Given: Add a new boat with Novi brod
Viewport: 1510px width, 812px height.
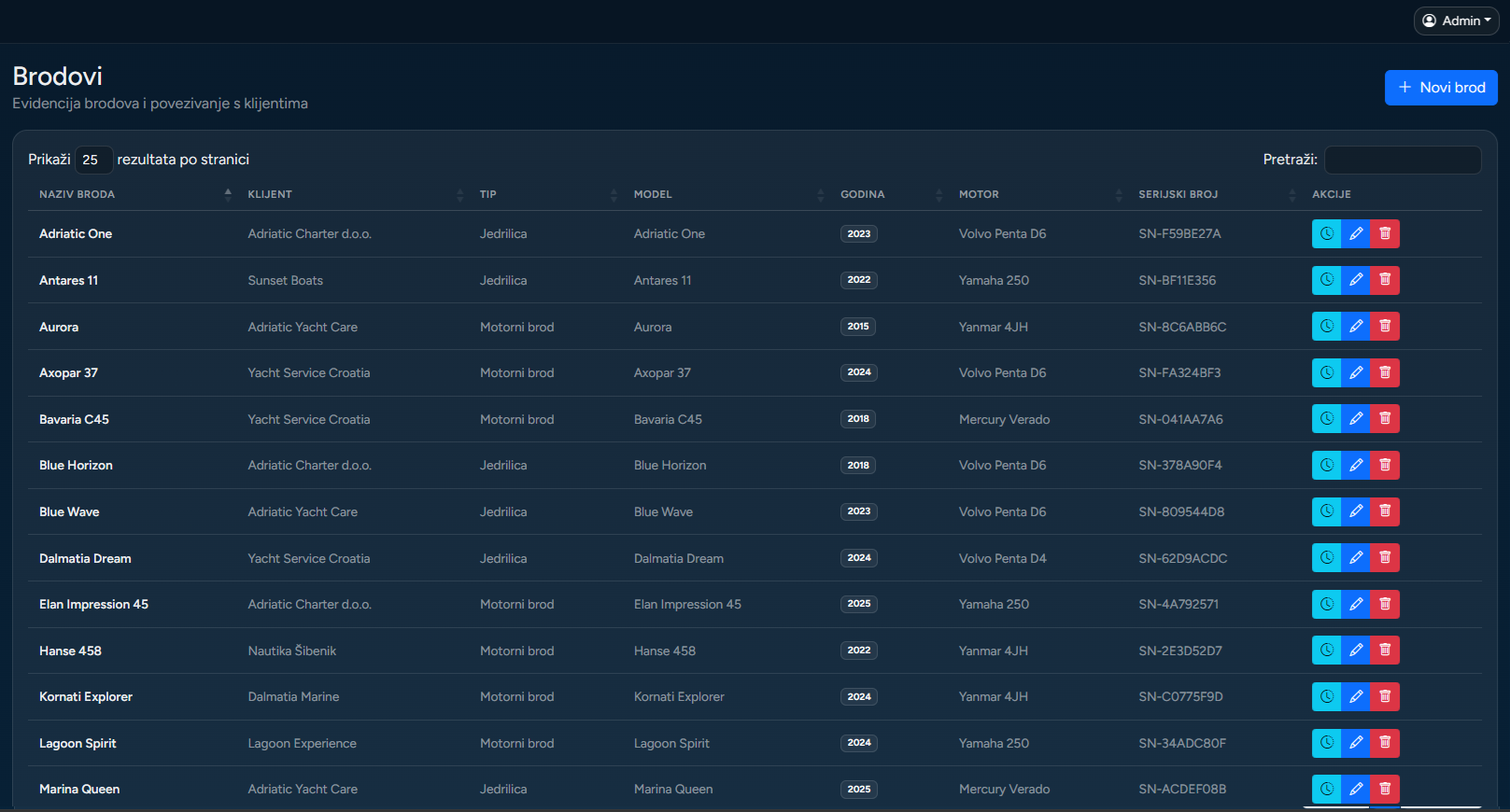Looking at the screenshot, I should tap(1441, 88).
